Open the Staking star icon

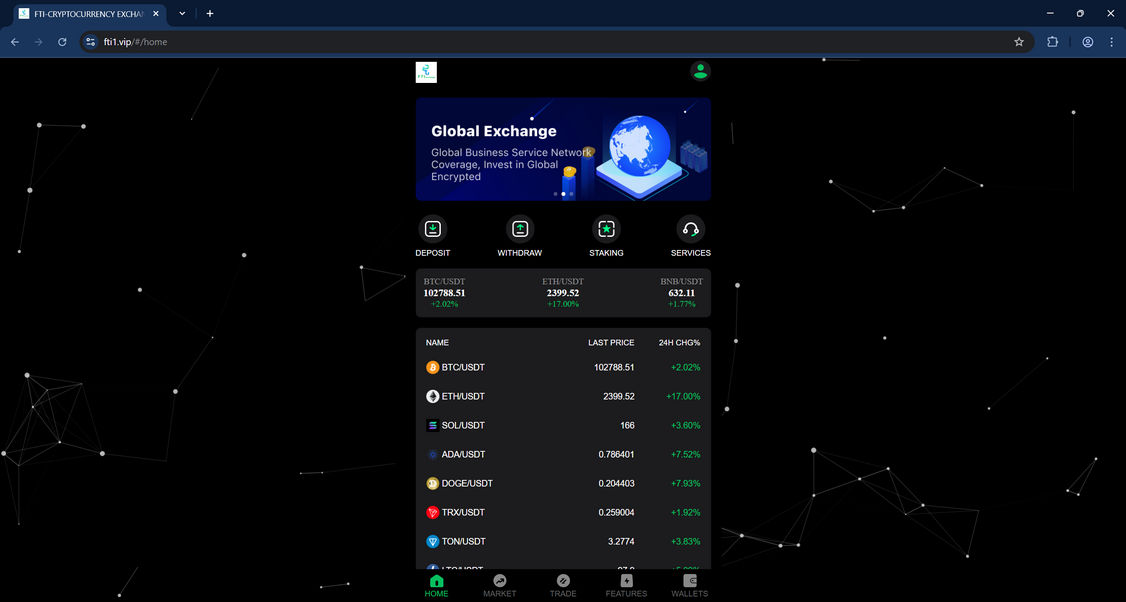[x=606, y=229]
